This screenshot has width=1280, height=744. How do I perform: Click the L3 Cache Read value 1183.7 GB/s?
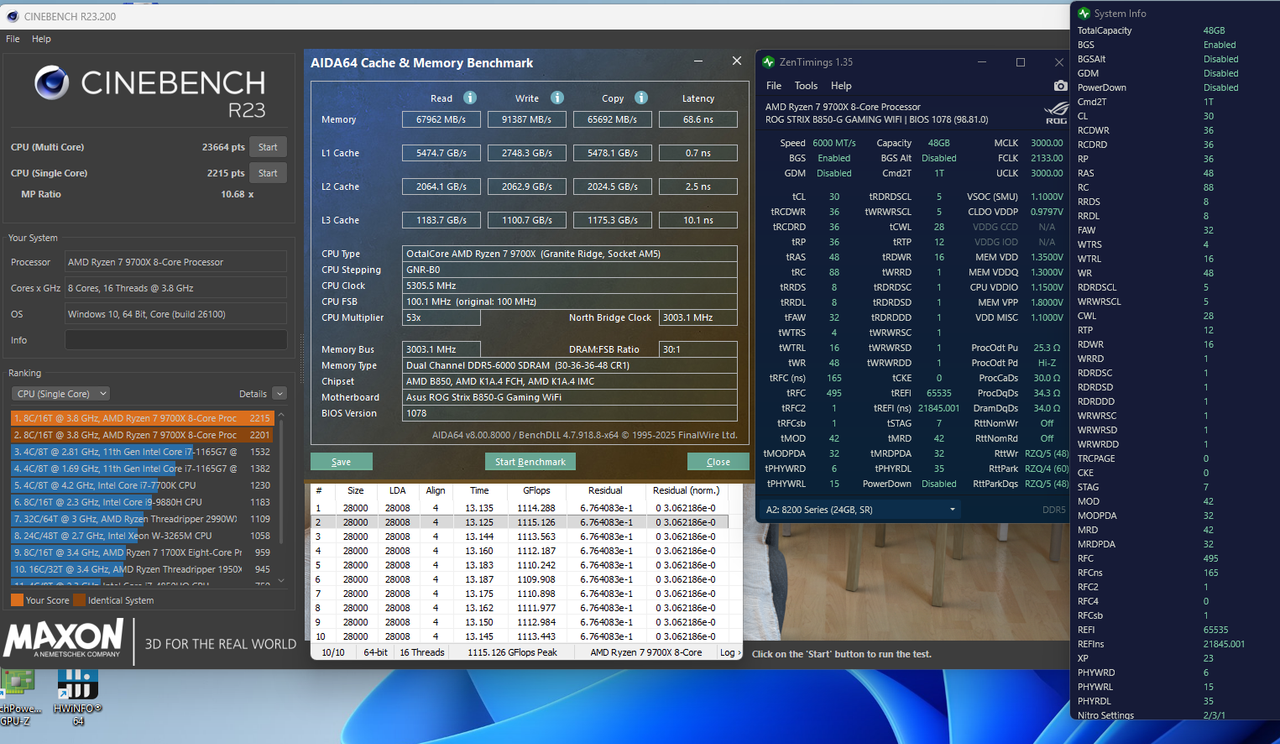(440, 220)
